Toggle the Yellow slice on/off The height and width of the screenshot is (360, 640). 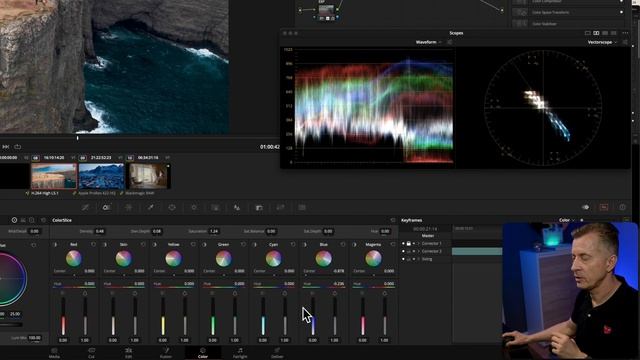pyautogui.click(x=155, y=244)
